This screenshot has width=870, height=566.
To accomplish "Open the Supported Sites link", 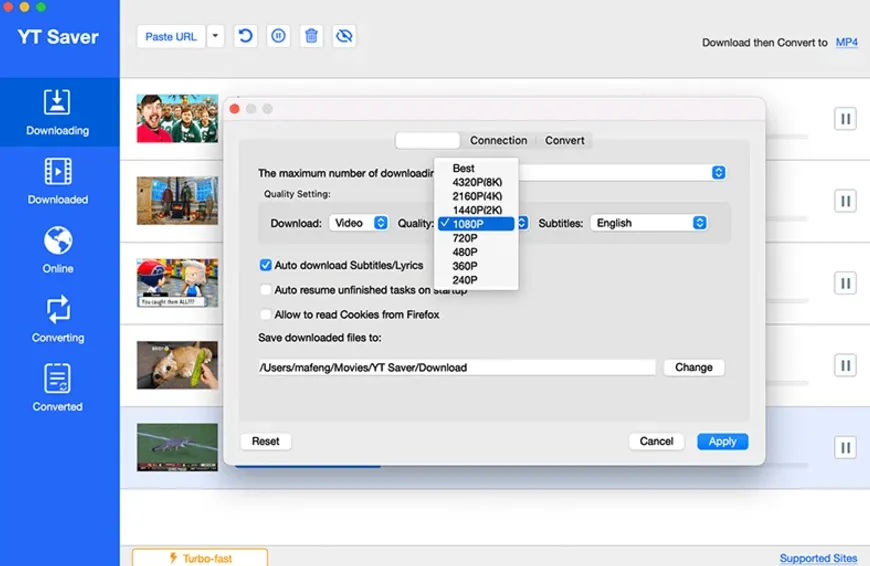I will click(x=818, y=558).
